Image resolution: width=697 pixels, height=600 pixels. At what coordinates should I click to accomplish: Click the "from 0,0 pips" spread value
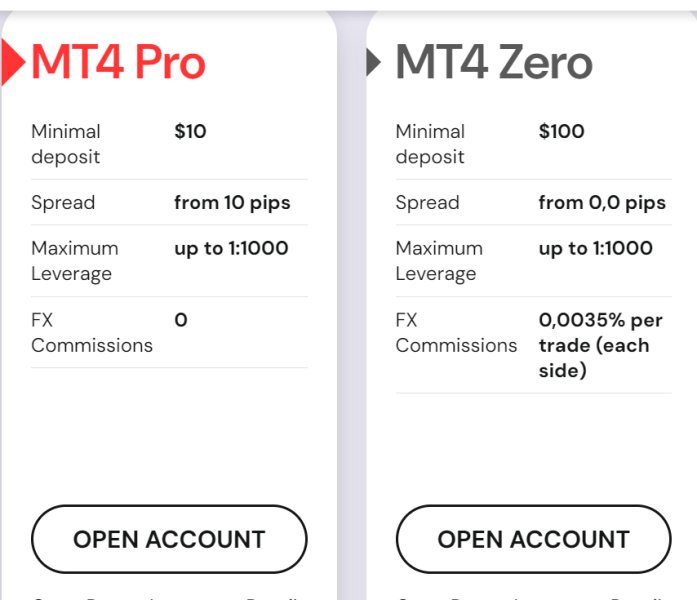tap(602, 202)
